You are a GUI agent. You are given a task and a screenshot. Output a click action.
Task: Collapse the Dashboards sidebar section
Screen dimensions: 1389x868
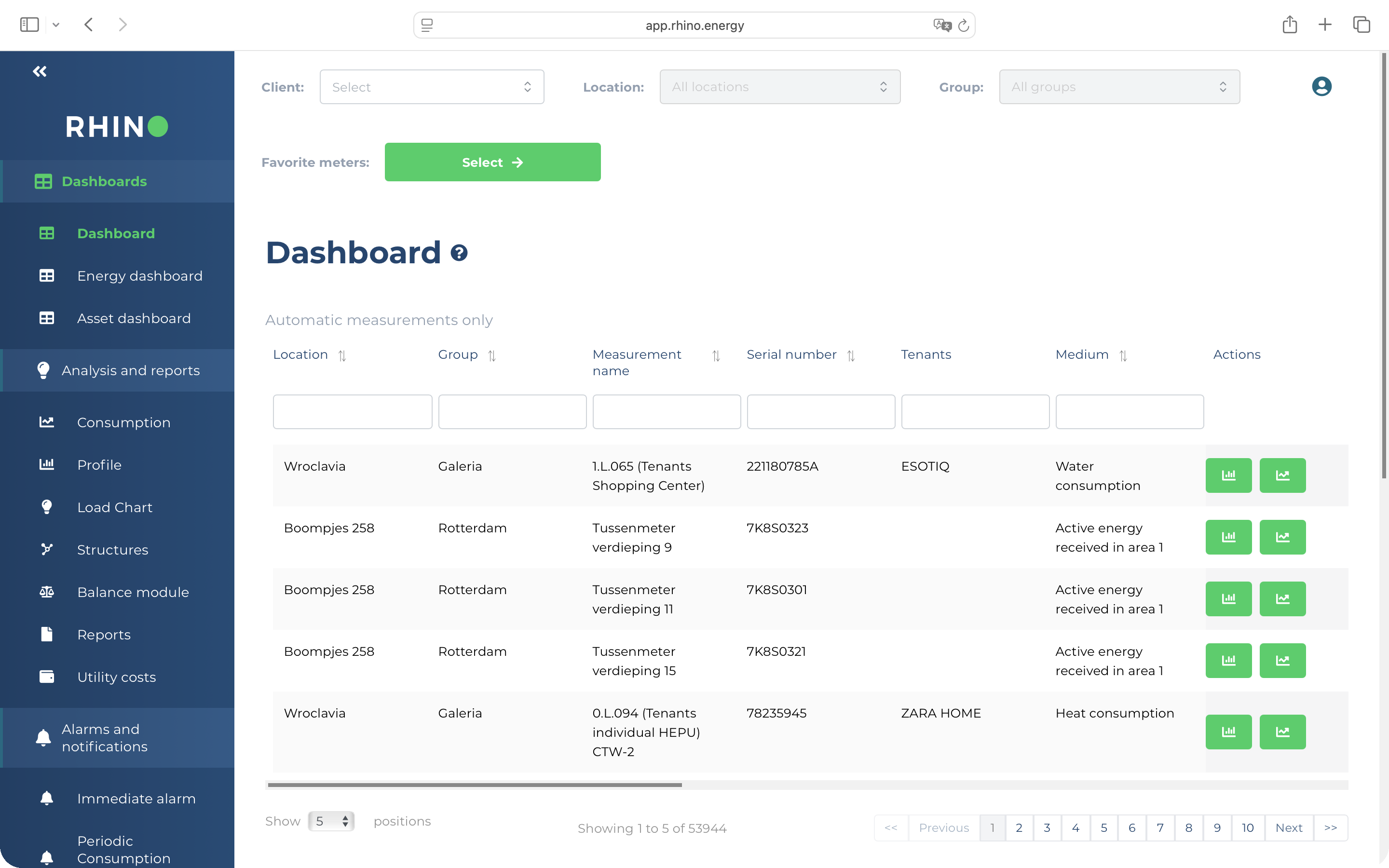(x=117, y=181)
